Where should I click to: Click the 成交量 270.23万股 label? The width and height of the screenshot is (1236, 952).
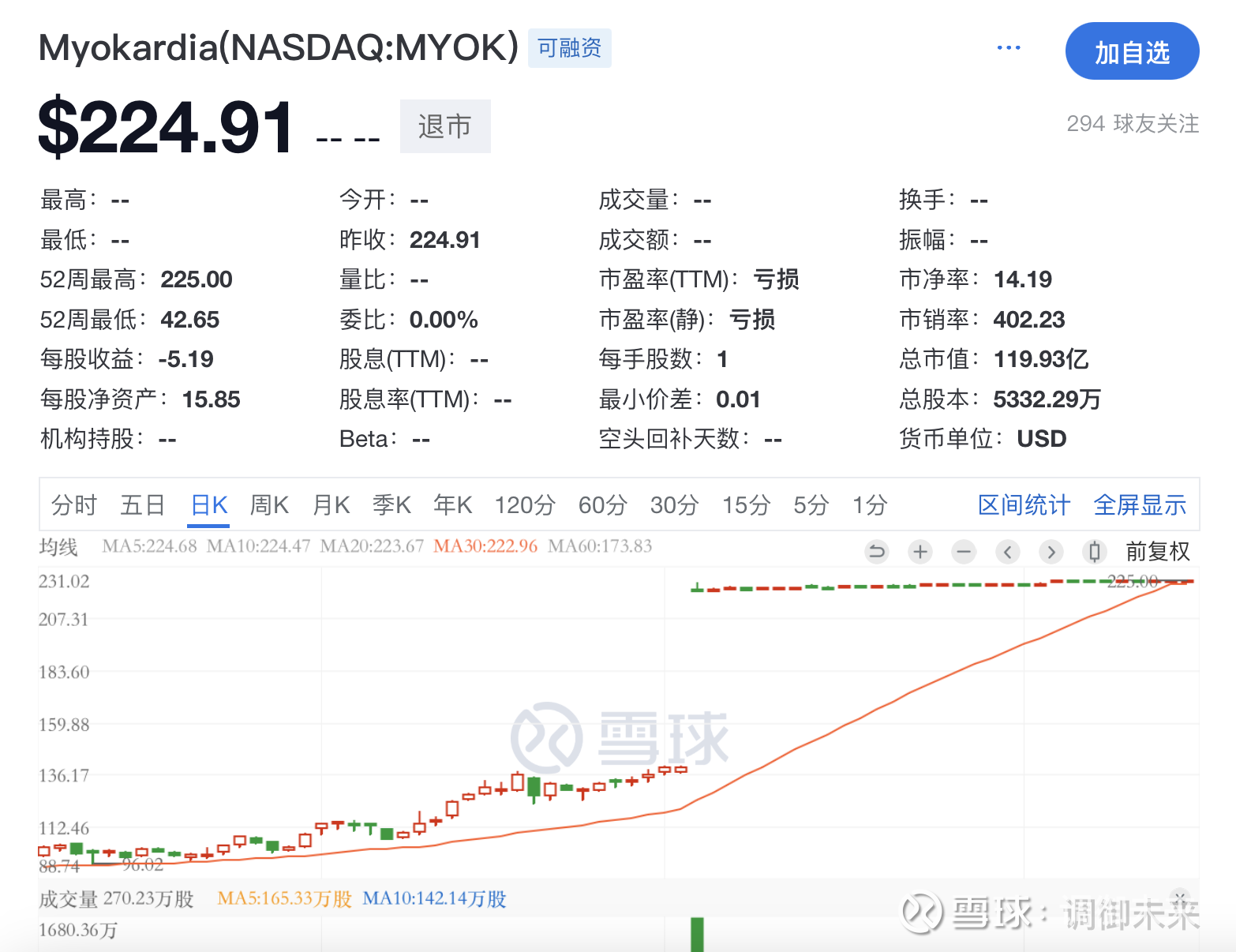pyautogui.click(x=117, y=899)
